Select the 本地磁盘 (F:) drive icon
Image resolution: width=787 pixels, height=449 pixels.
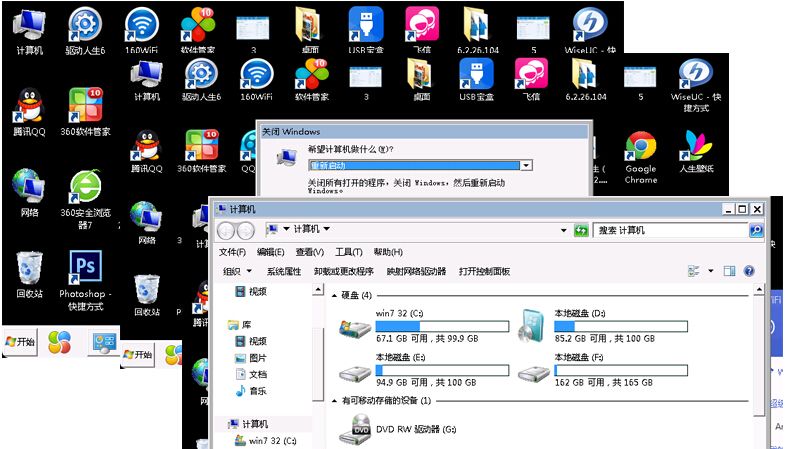pos(535,370)
